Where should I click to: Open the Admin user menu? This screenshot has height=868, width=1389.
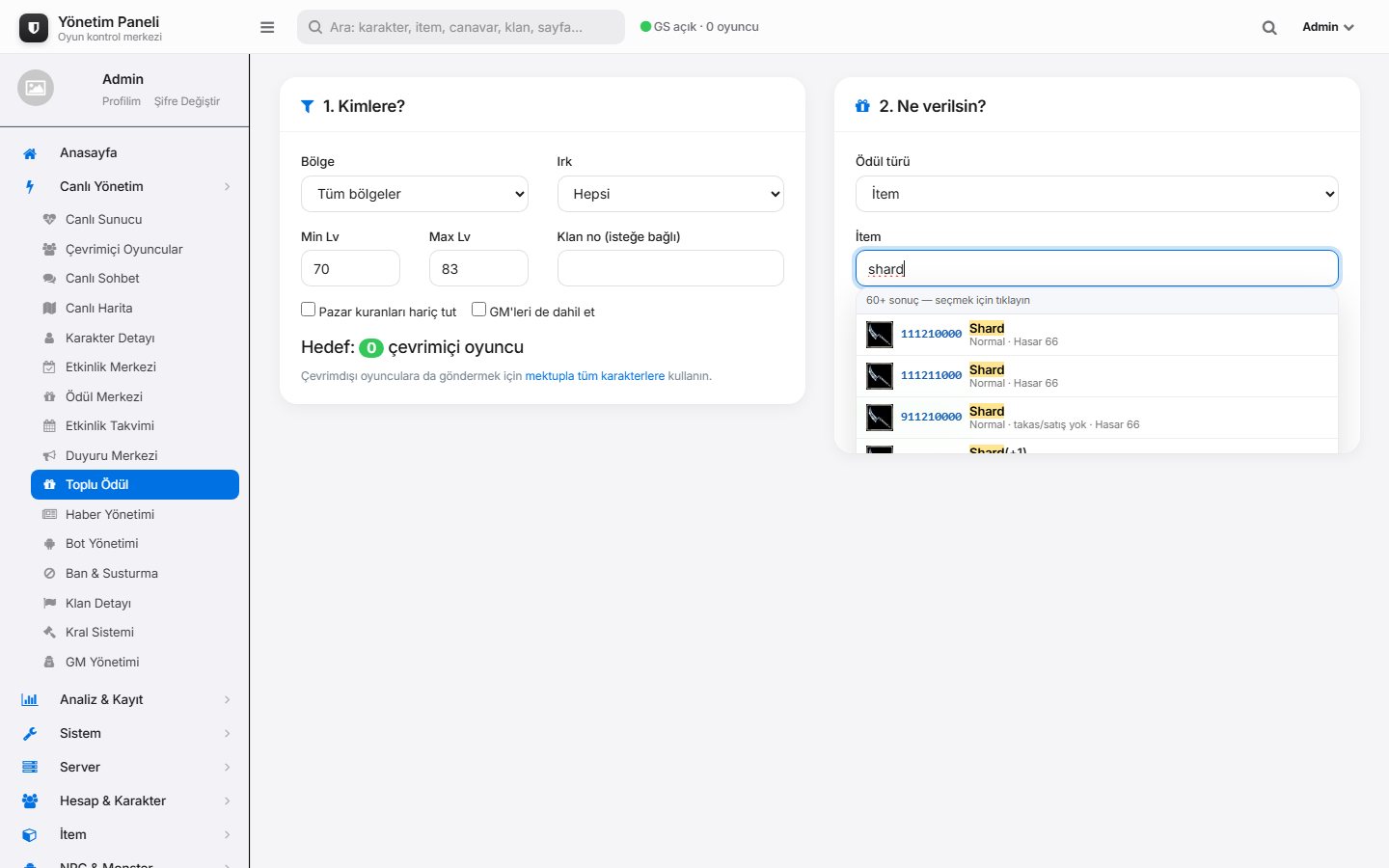1328,27
